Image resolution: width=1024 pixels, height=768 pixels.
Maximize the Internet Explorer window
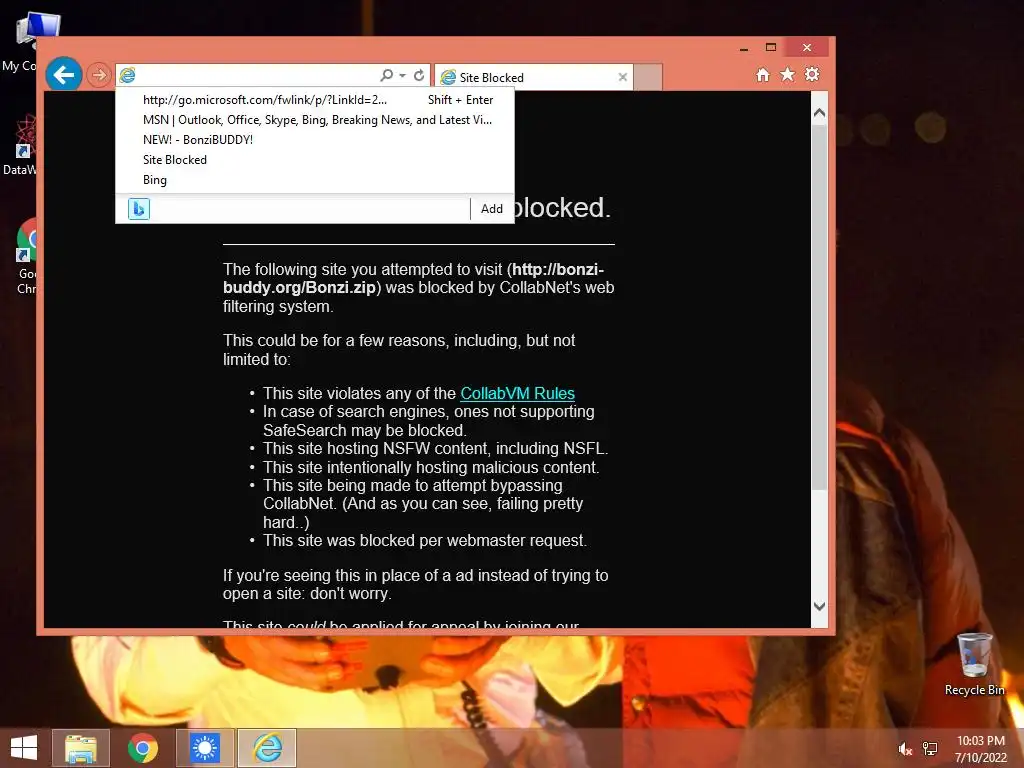[x=771, y=48]
